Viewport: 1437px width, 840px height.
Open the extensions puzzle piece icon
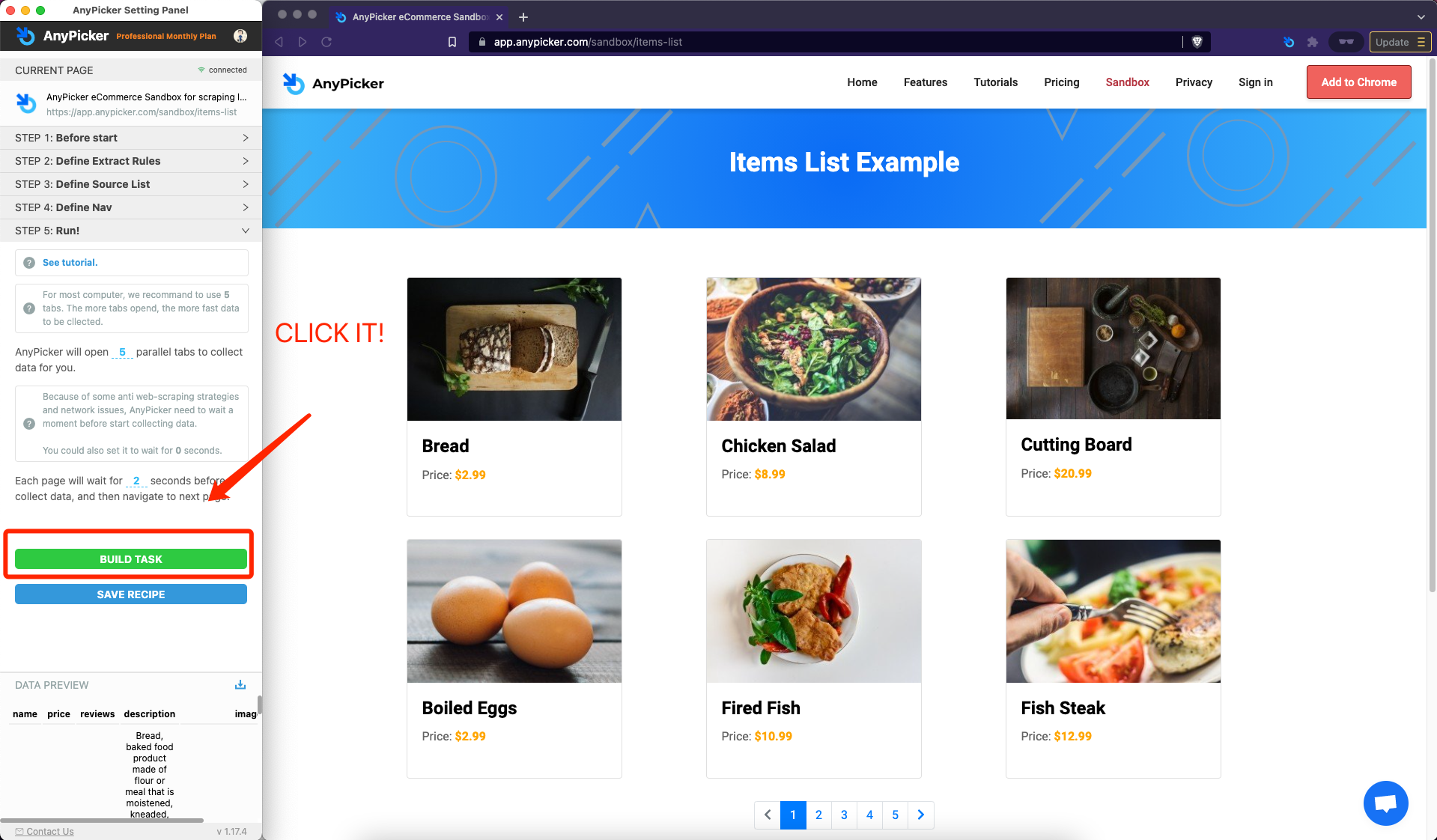(1312, 42)
